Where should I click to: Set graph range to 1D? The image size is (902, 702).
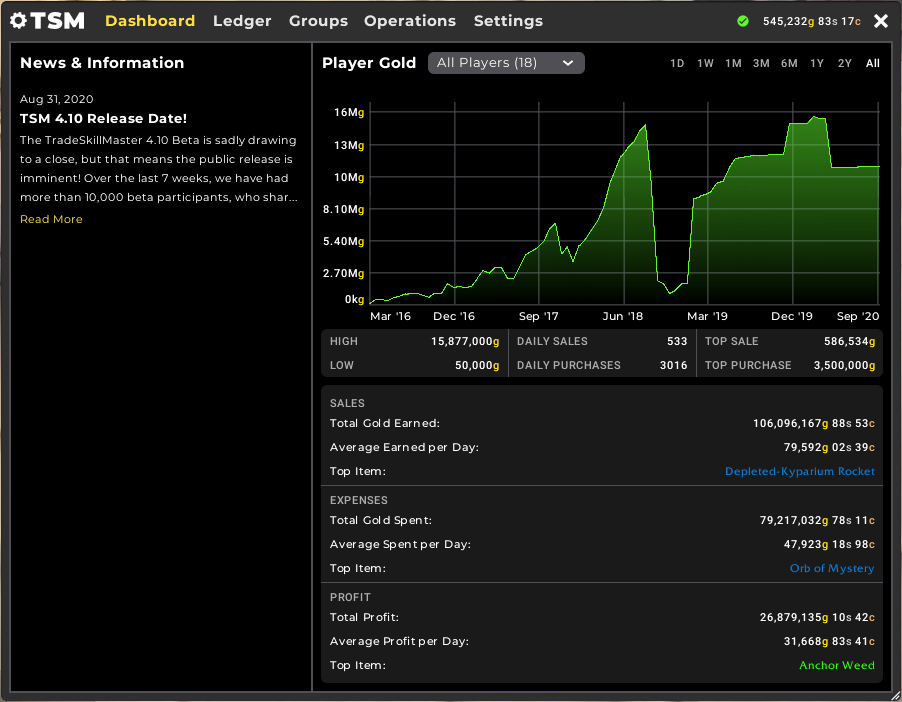click(x=677, y=64)
